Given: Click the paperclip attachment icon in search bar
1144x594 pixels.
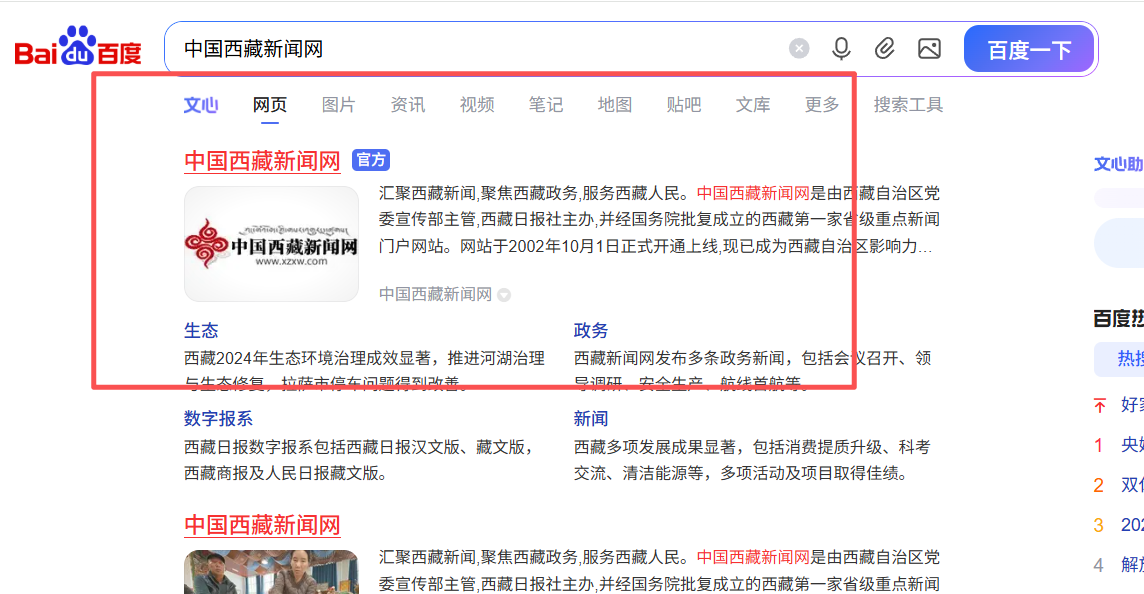Looking at the screenshot, I should click(884, 47).
